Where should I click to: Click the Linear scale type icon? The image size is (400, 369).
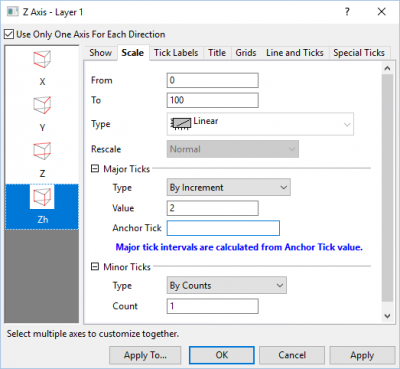tap(181, 123)
